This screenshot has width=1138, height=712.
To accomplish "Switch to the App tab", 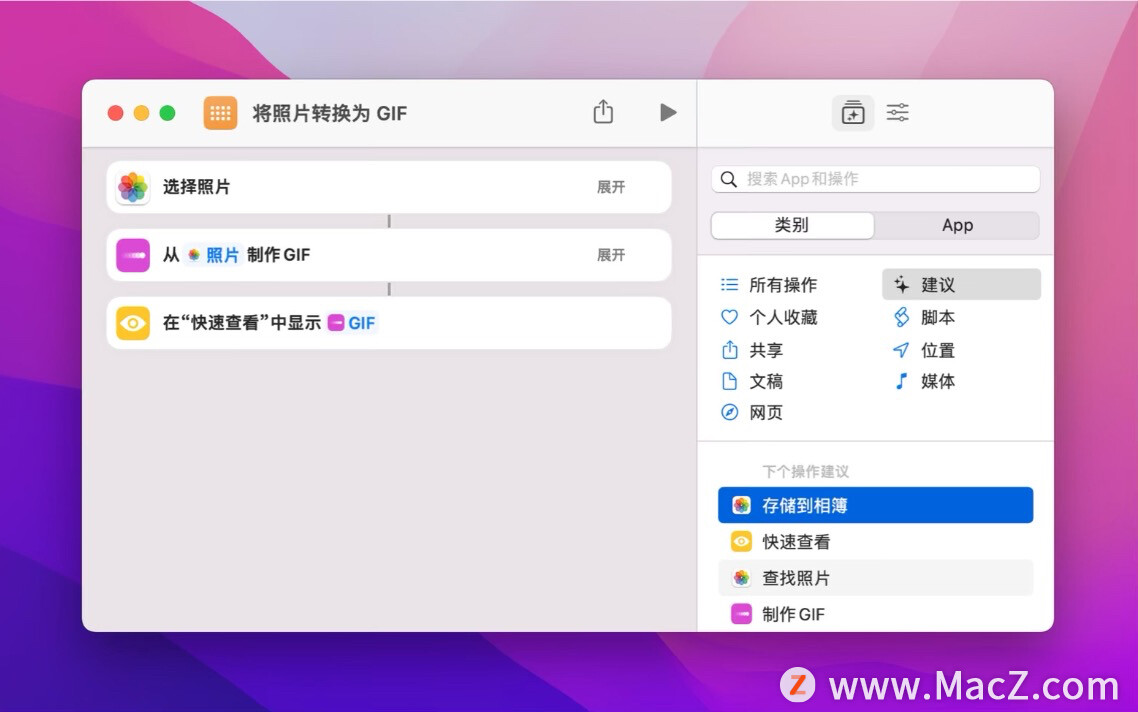I will [957, 225].
